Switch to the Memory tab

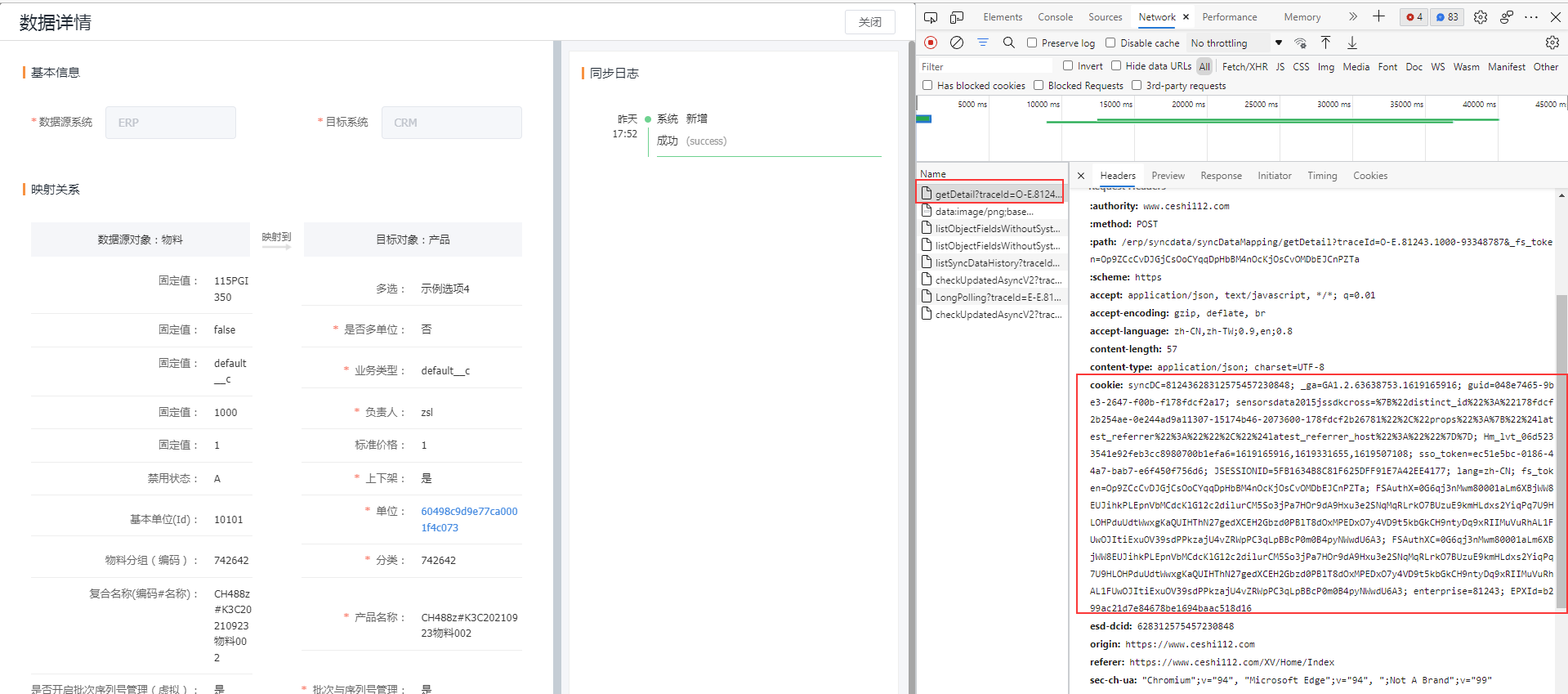[x=1302, y=17]
